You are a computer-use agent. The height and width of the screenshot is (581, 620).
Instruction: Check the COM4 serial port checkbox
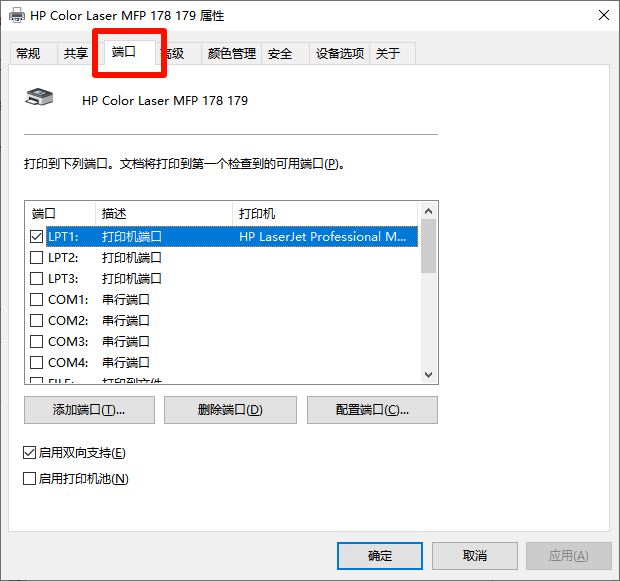pyautogui.click(x=36, y=362)
